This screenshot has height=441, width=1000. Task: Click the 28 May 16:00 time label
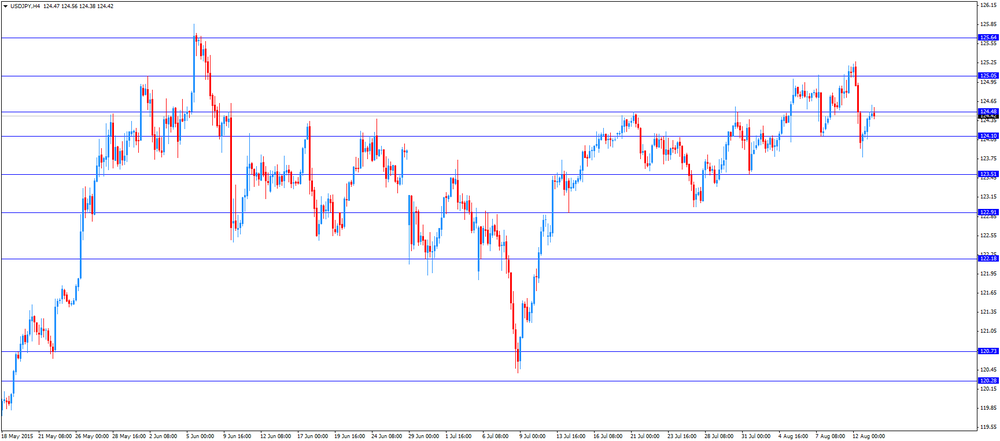point(129,436)
